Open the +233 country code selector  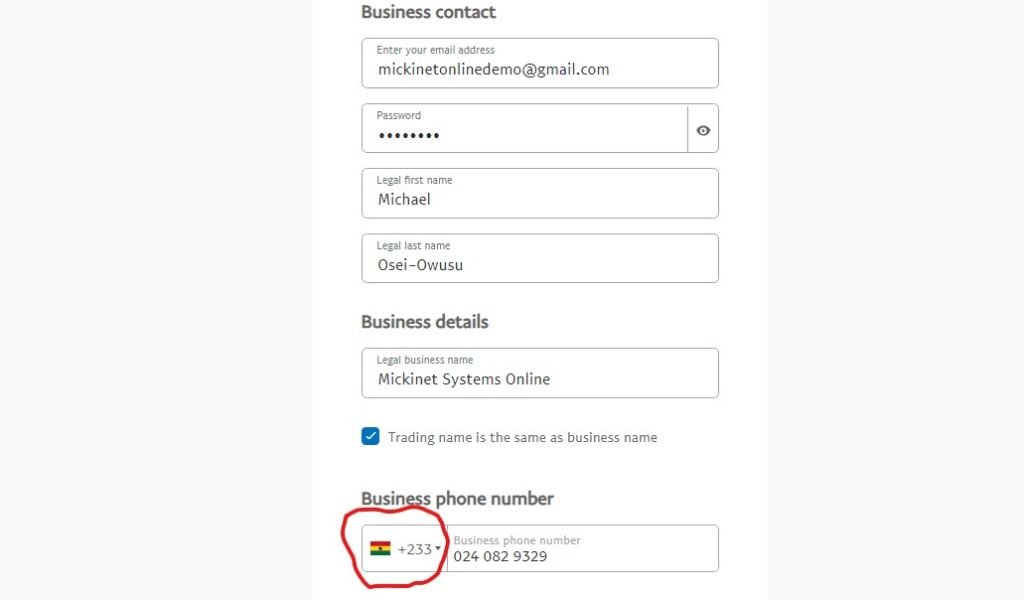coord(414,549)
